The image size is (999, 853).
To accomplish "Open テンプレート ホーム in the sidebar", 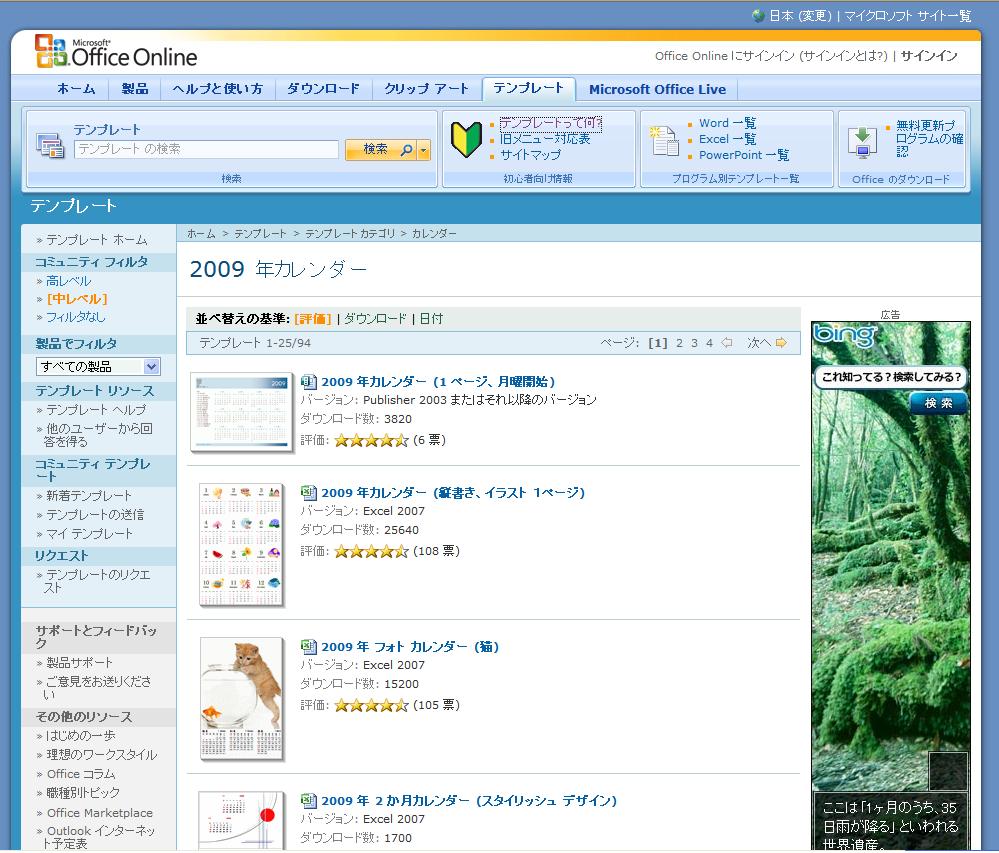I will click(97, 240).
